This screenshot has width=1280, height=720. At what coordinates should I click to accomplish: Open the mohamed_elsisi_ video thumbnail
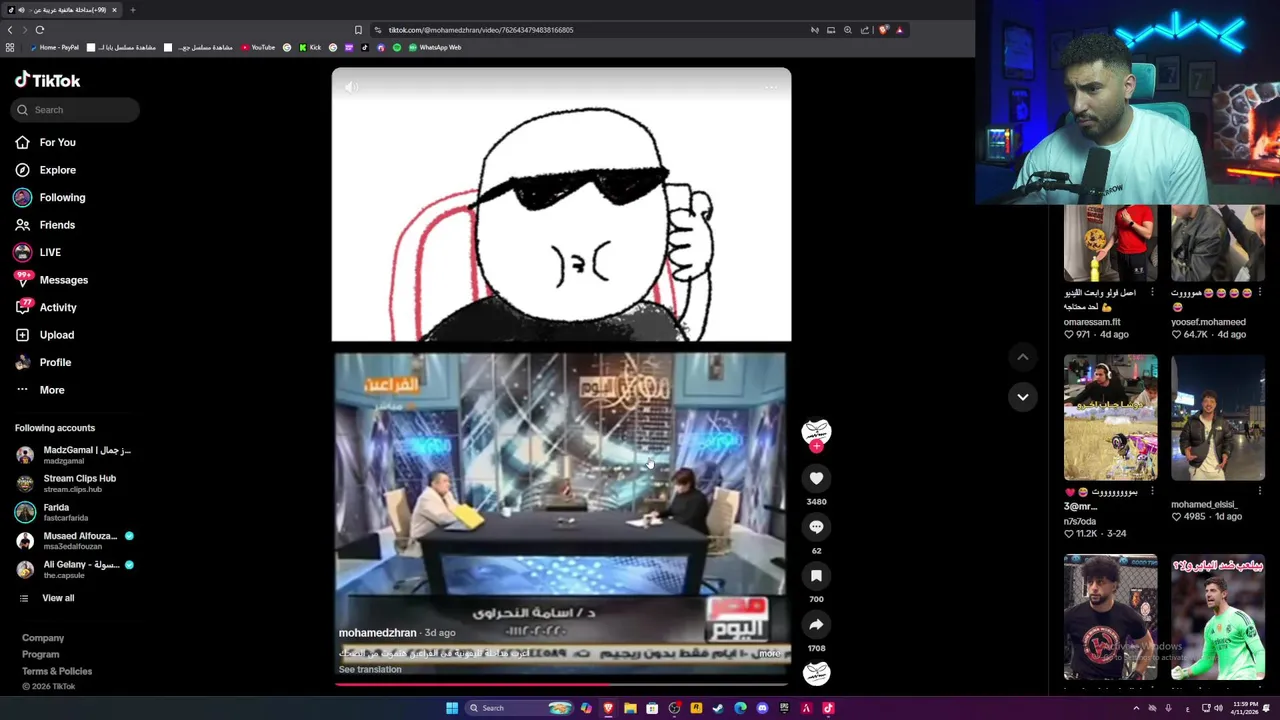click(x=1218, y=417)
